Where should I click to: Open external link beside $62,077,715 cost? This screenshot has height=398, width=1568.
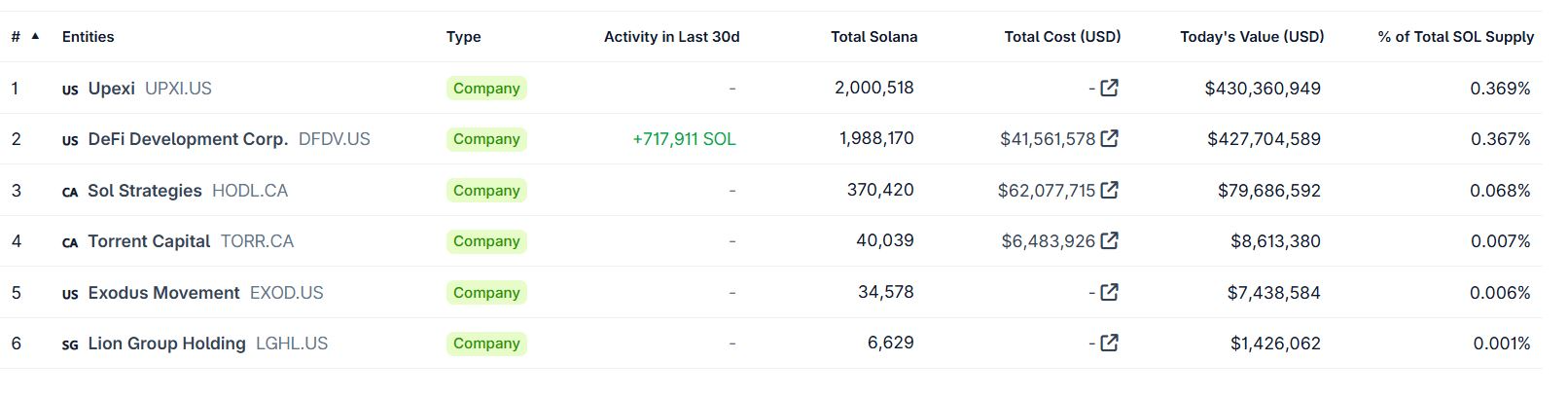tap(1109, 191)
